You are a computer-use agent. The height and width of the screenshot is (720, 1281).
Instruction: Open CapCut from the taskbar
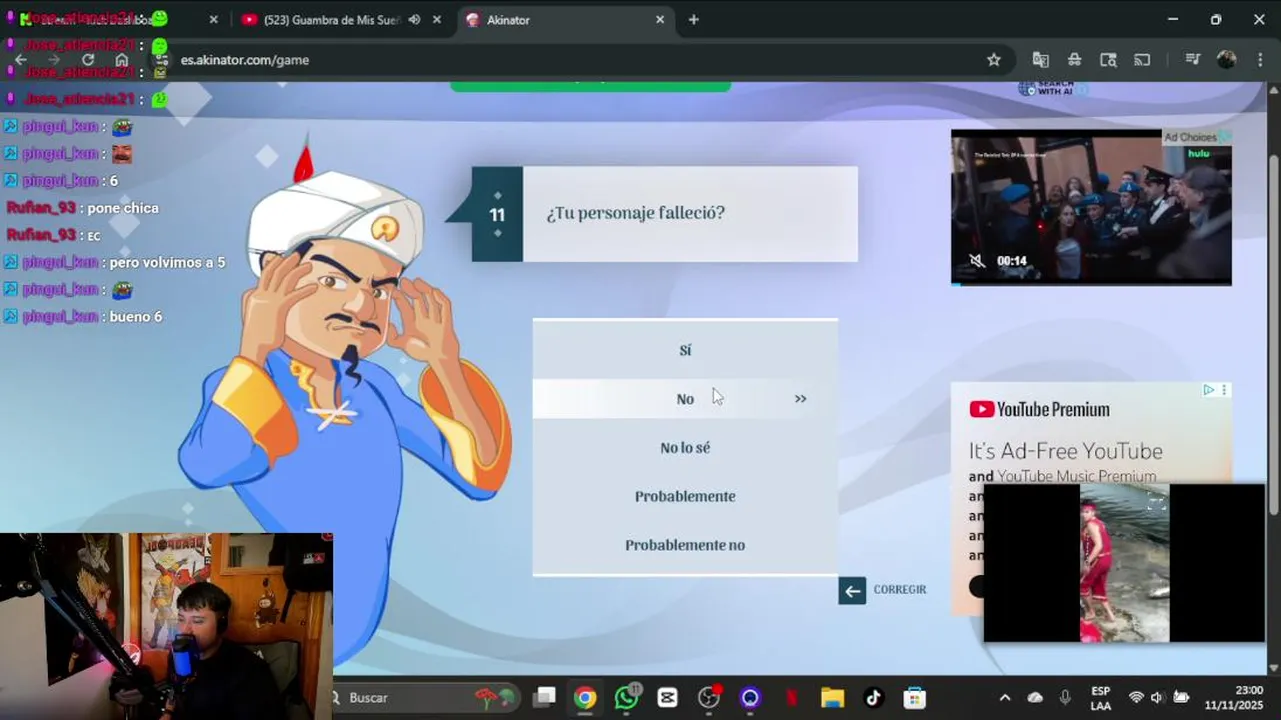668,698
